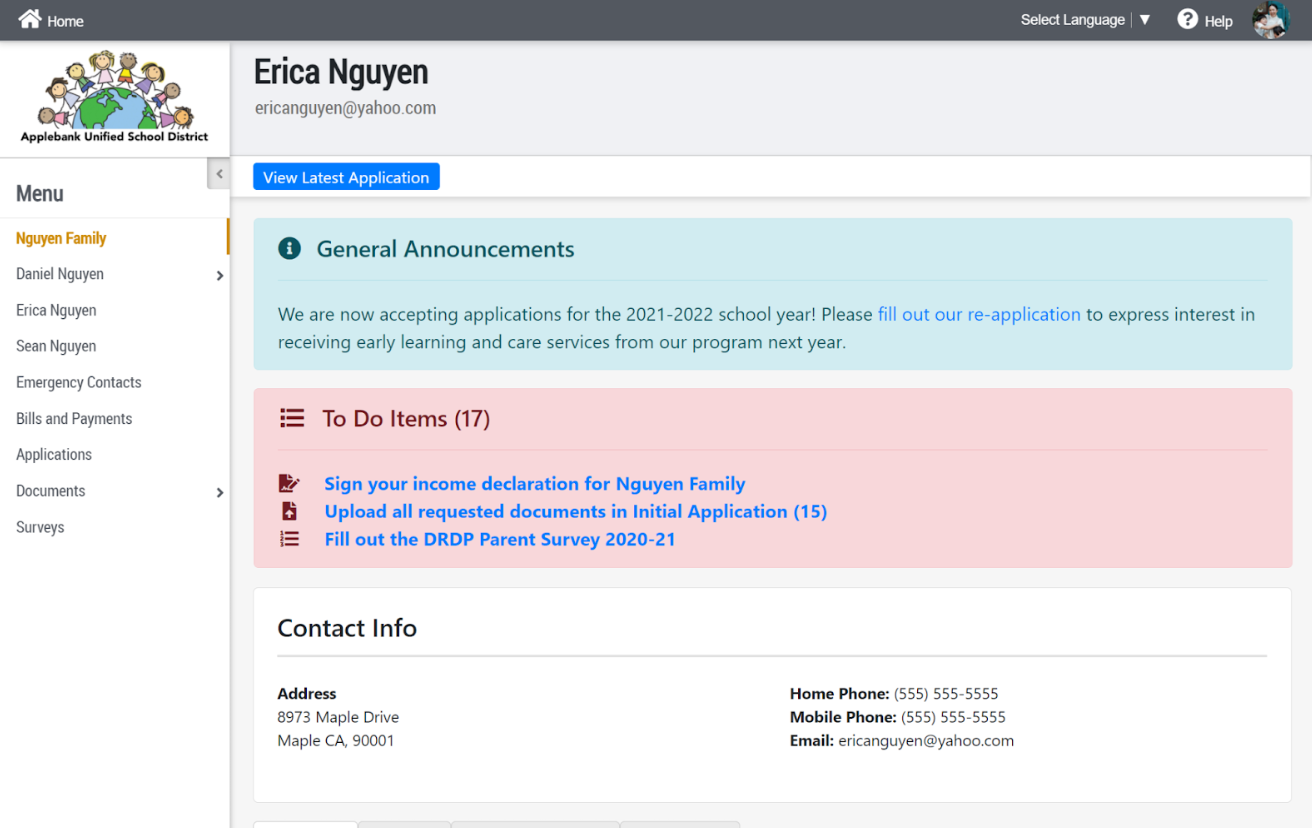The image size is (1312, 828).
Task: Expand the Daniel Nguyen submenu chevron
Action: pyautogui.click(x=220, y=275)
